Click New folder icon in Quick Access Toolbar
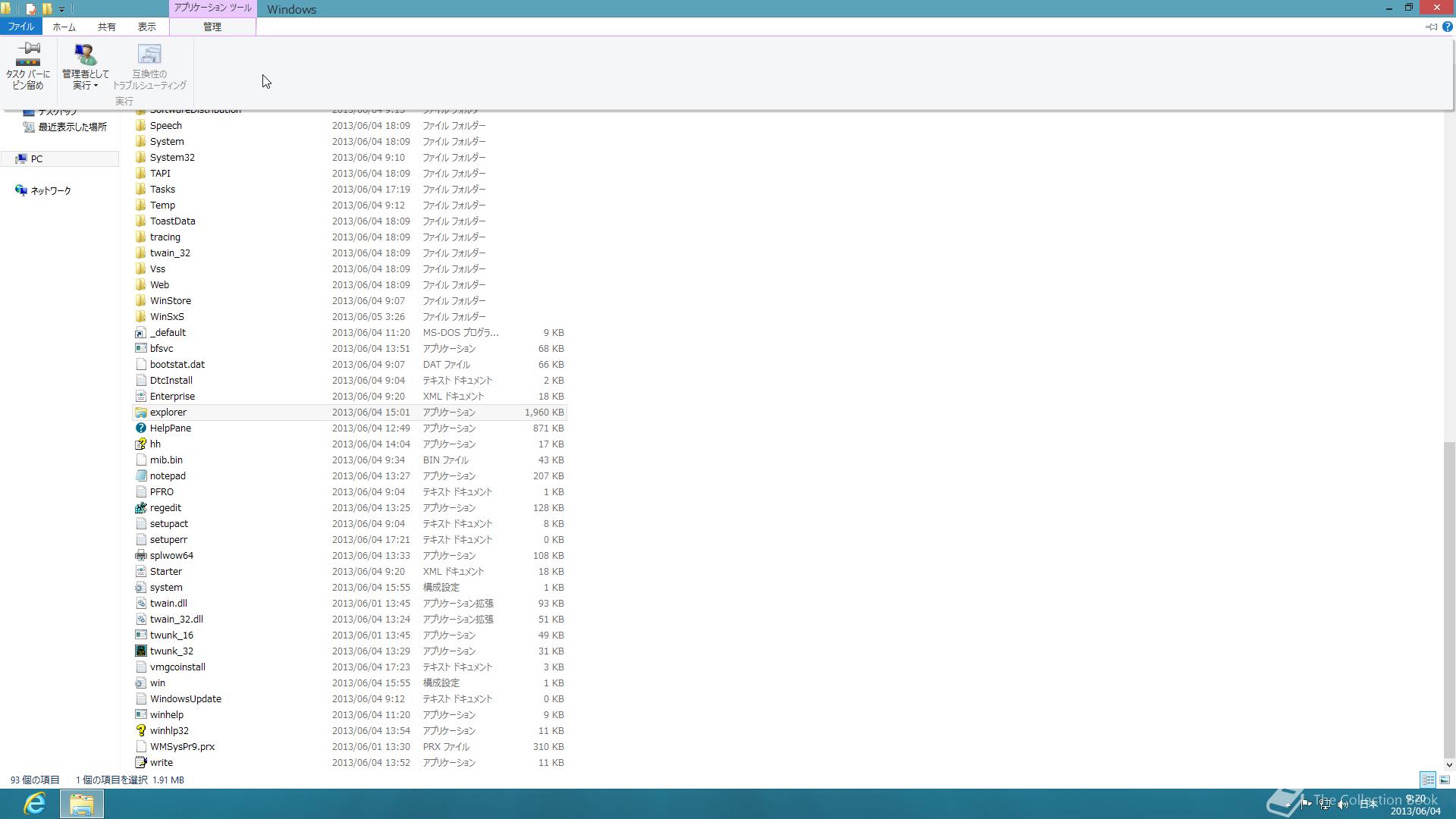Image resolution: width=1456 pixels, height=819 pixels. [x=47, y=9]
